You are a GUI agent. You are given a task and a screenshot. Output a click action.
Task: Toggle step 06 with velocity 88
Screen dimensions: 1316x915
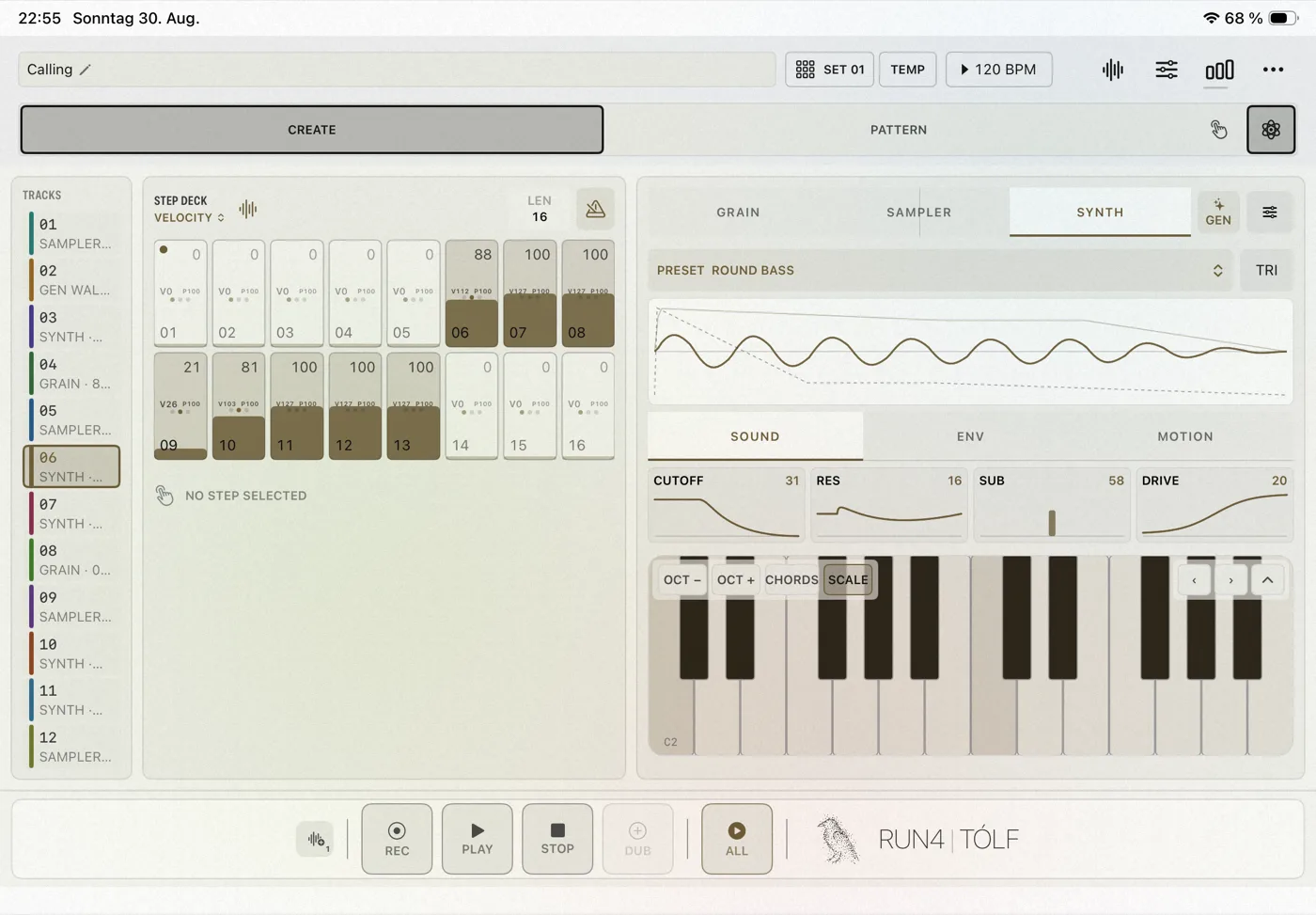(472, 293)
